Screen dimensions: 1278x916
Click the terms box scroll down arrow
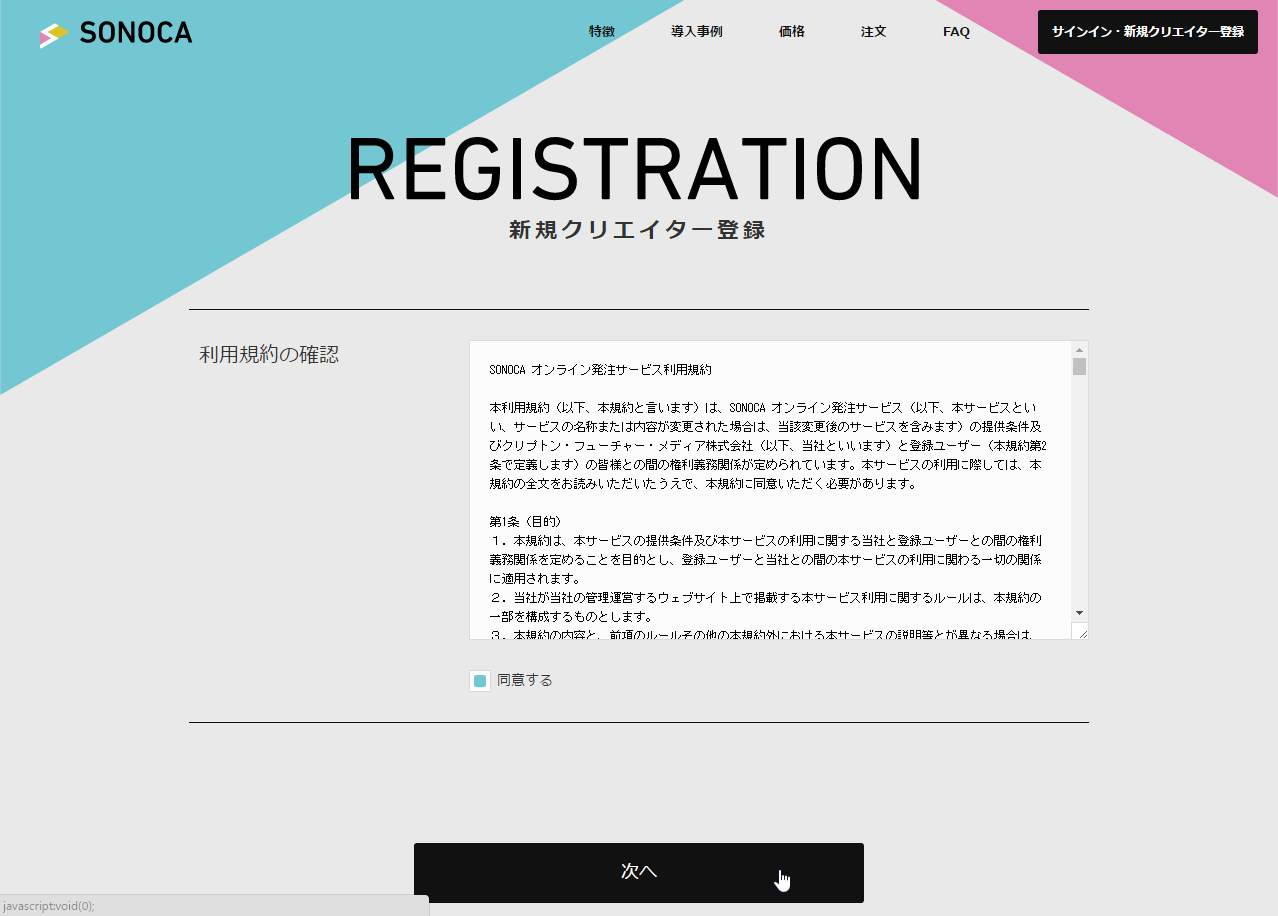pos(1079,612)
